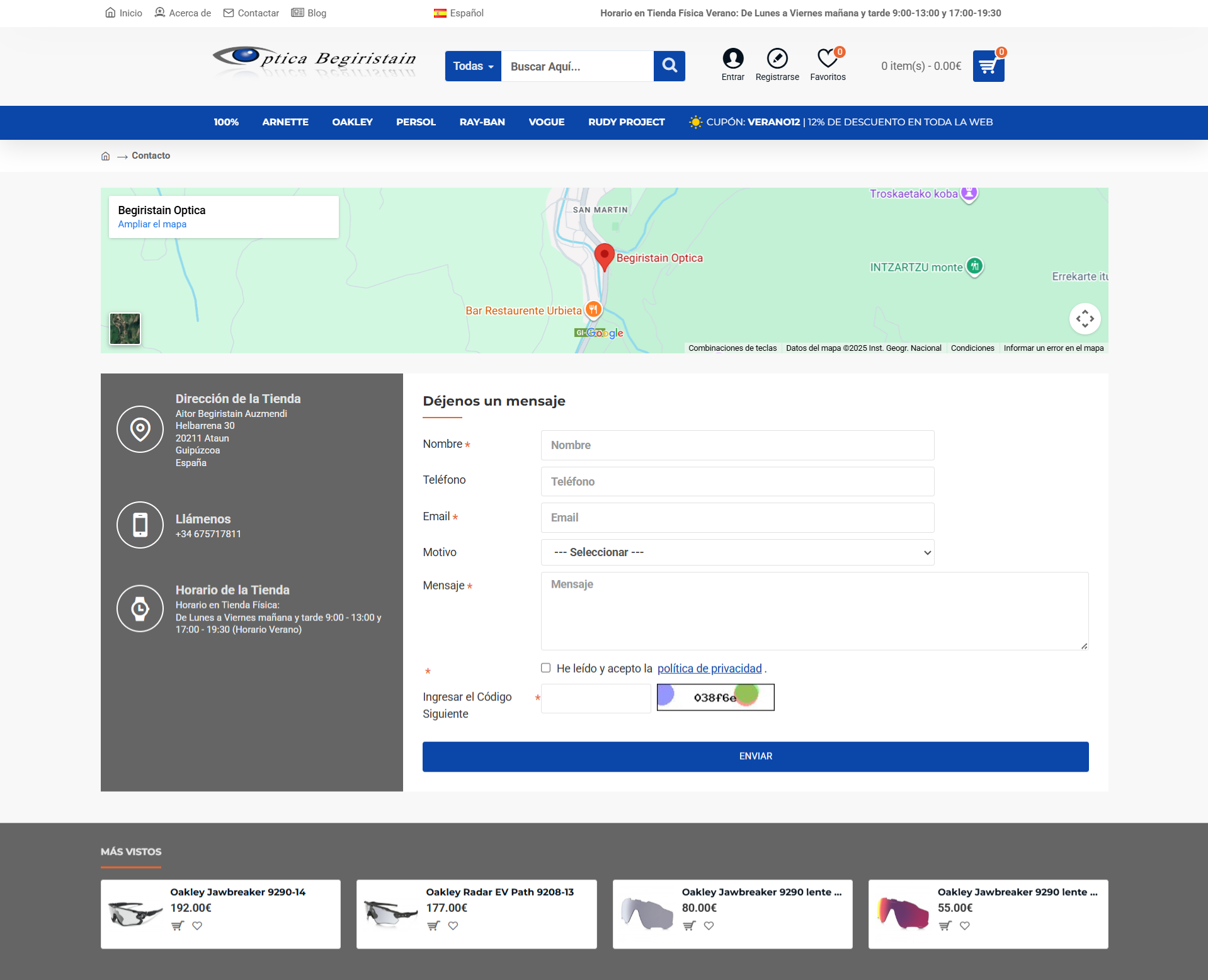Expand the Todas category dropdown
The width and height of the screenshot is (1208, 980).
point(473,66)
